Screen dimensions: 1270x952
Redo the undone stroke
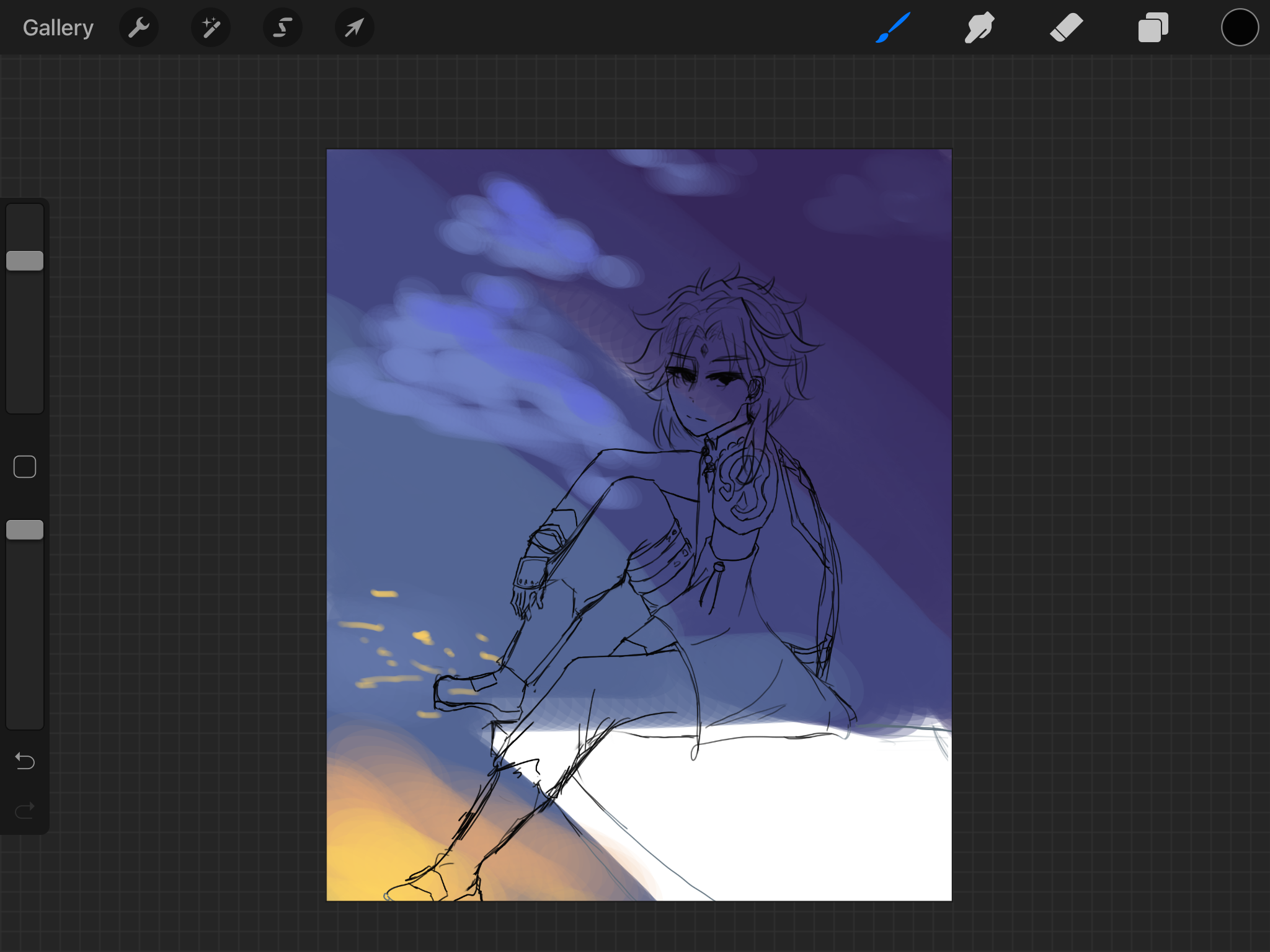click(x=25, y=810)
